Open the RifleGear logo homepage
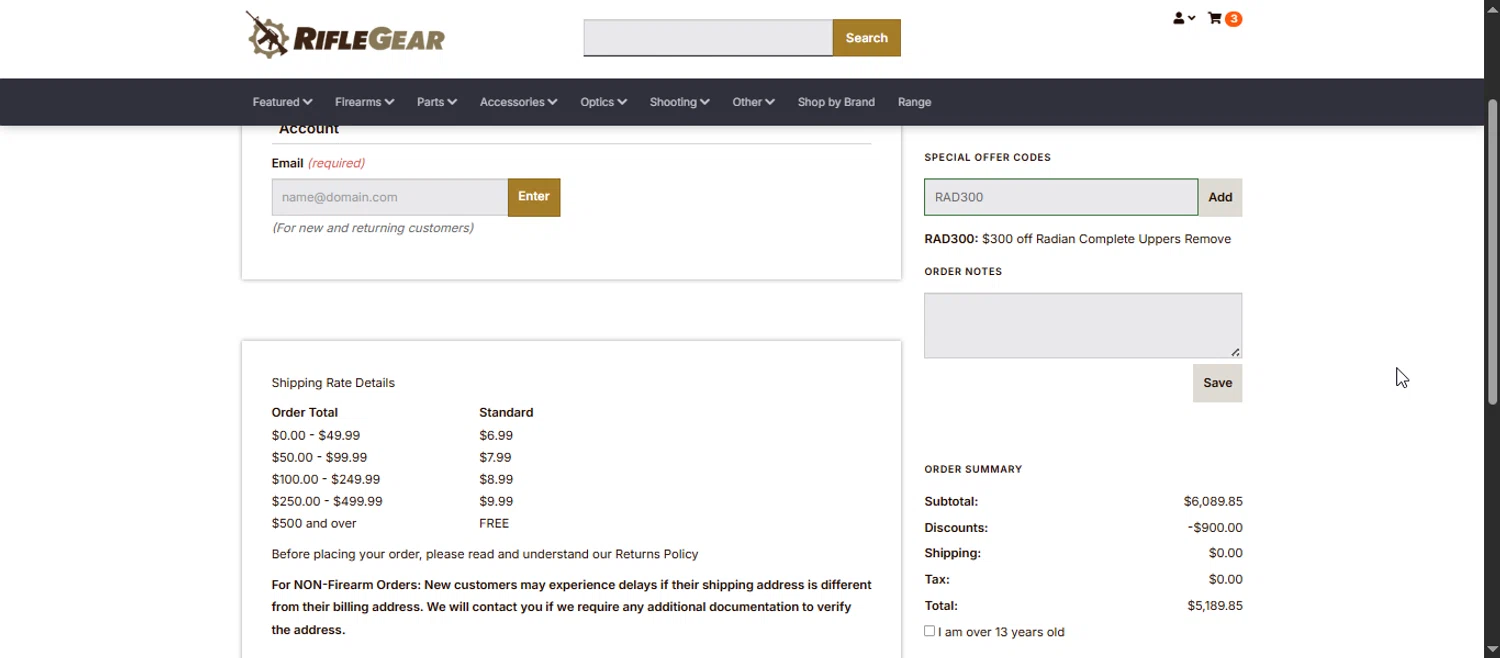Screen dimensions: 1500x658 [x=345, y=34]
